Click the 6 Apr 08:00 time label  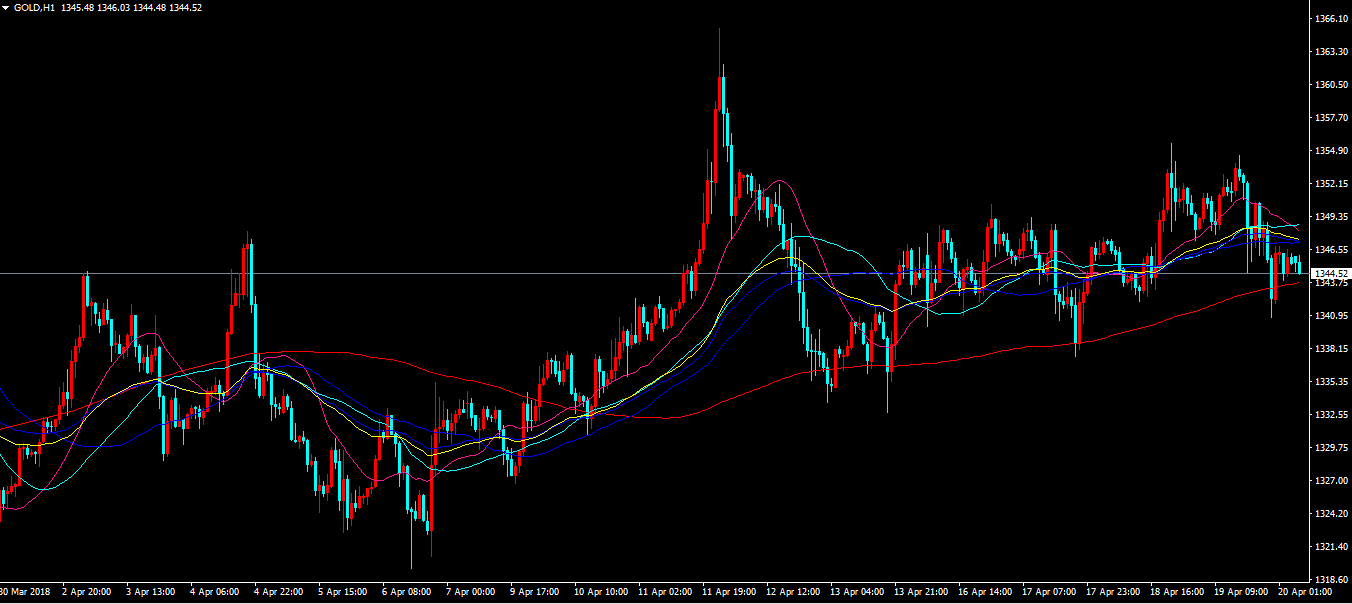point(407,592)
